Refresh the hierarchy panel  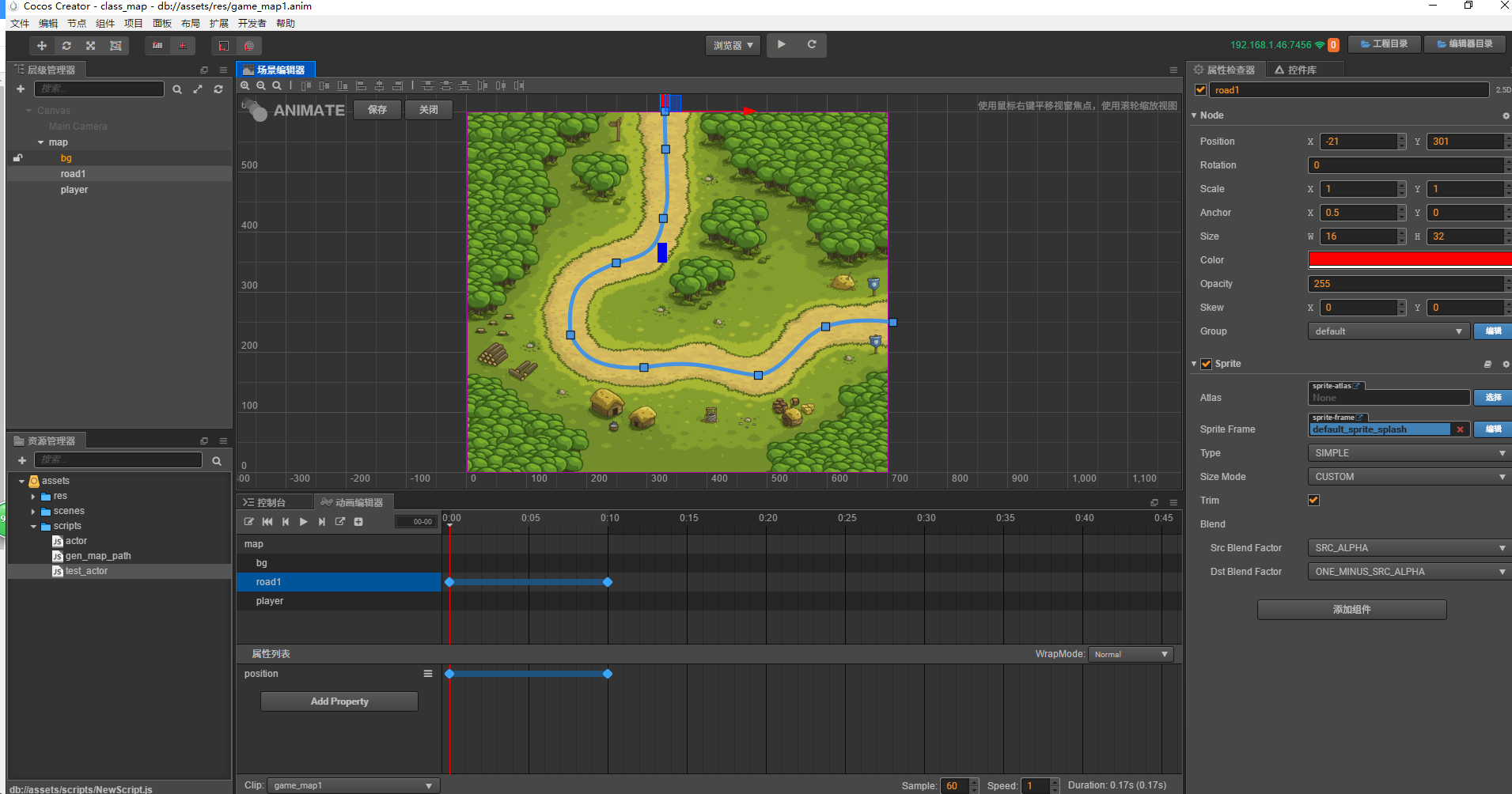click(x=218, y=89)
